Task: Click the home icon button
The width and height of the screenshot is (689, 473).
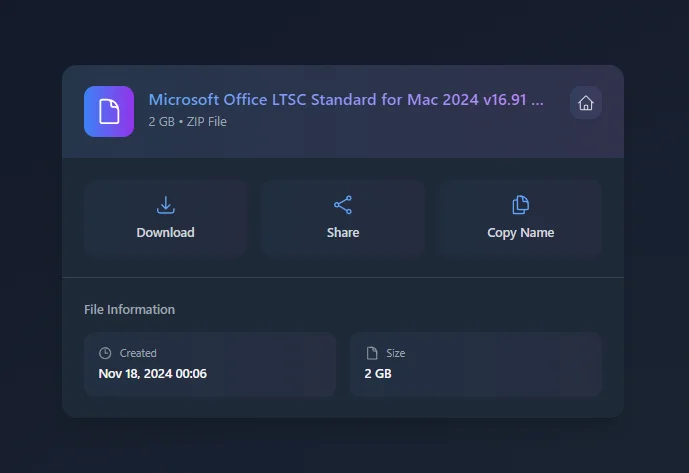Action: 585,103
